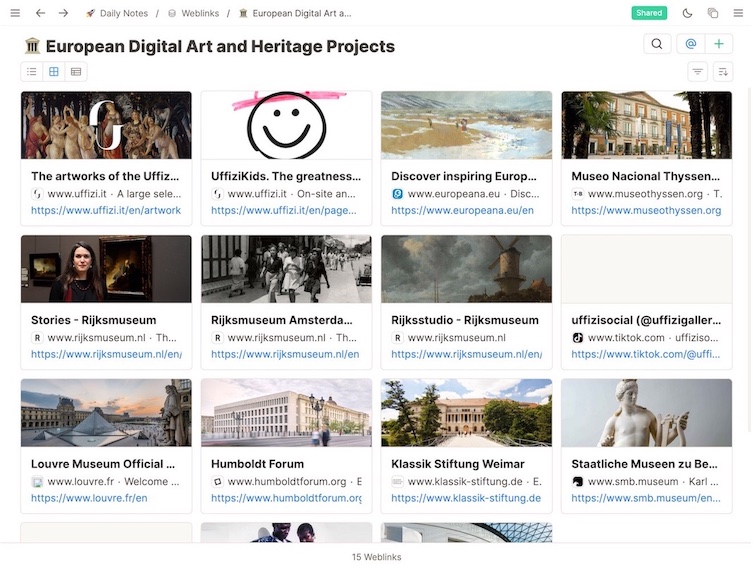Image resolution: width=753 pixels, height=571 pixels.
Task: Open the right-side hamburger menu
Action: pyautogui.click(x=738, y=13)
